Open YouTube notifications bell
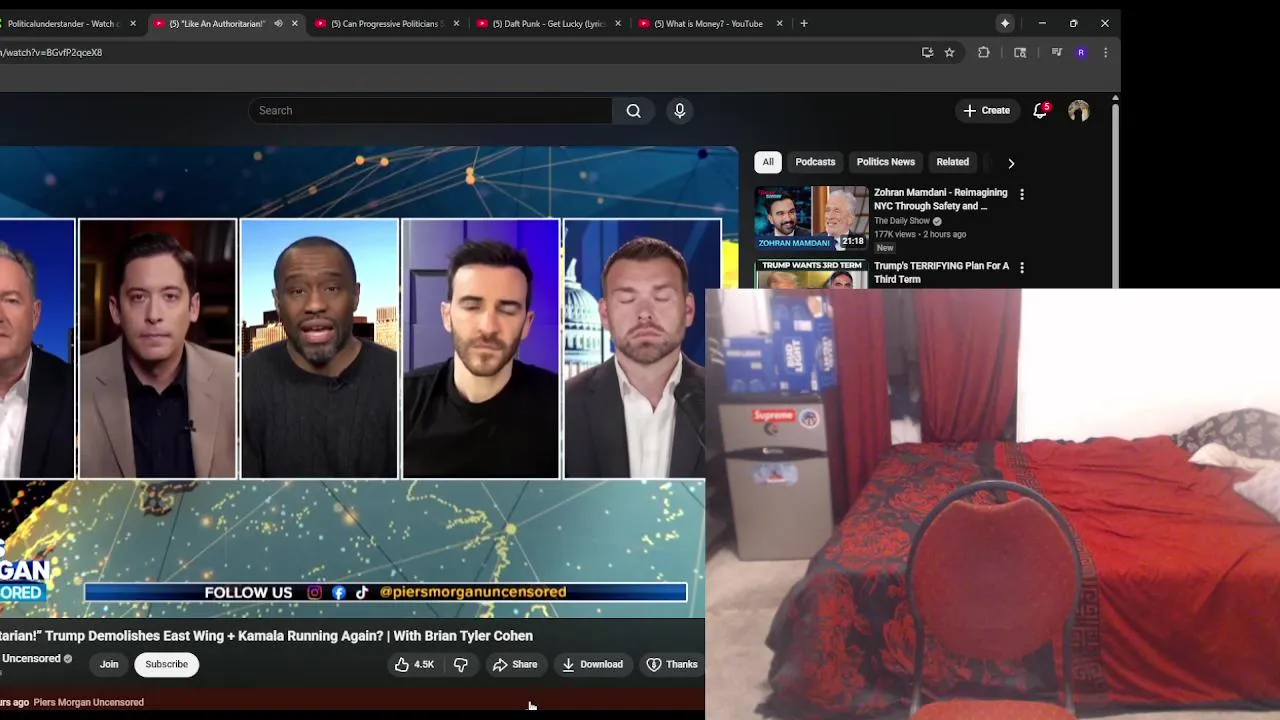This screenshot has width=1280, height=720. (x=1040, y=111)
